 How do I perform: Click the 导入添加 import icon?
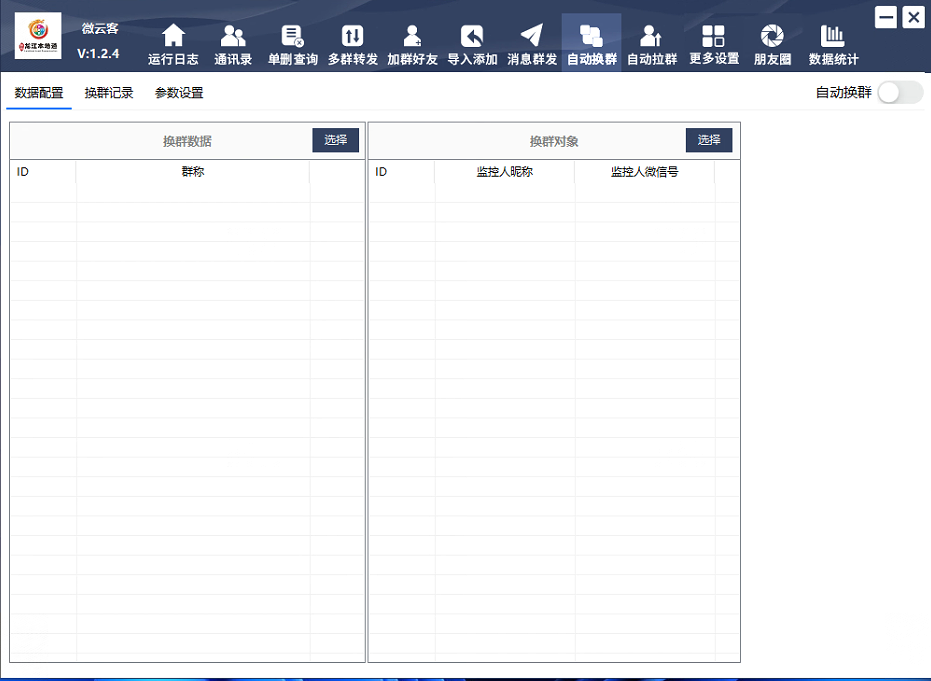pos(472,38)
